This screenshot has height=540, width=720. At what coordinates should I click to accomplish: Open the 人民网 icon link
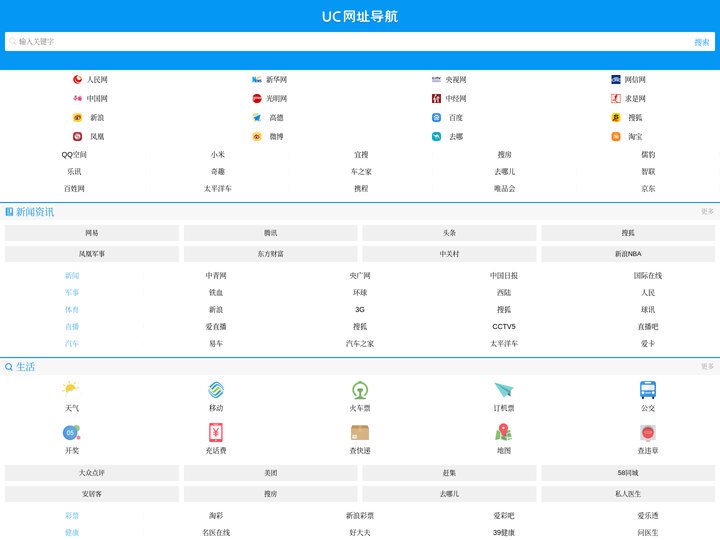78,79
